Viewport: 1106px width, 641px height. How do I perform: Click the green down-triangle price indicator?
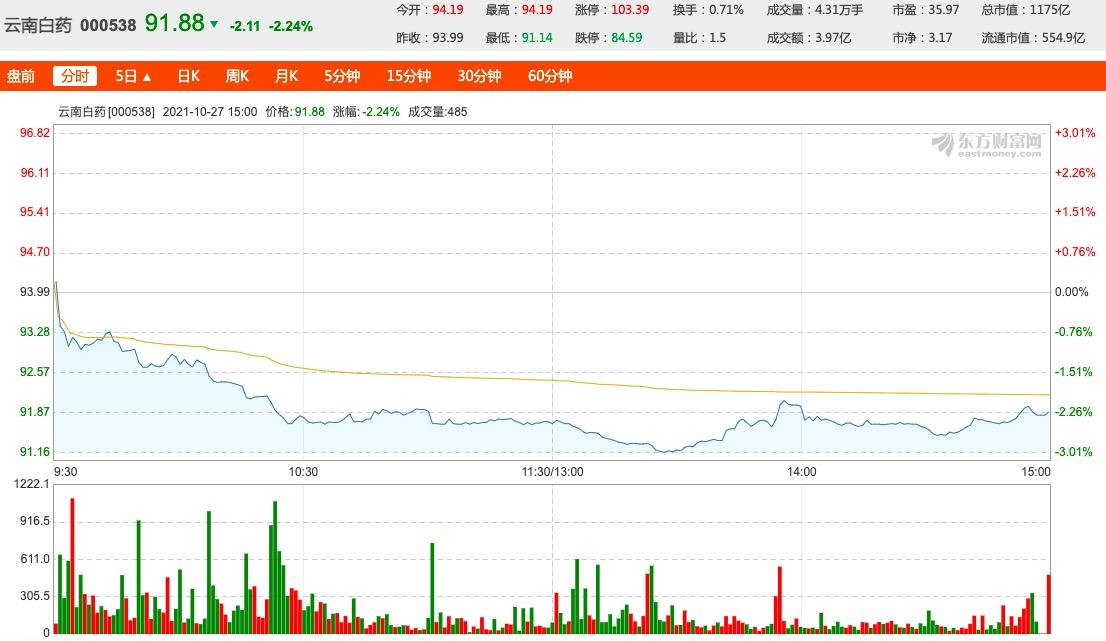tap(214, 24)
